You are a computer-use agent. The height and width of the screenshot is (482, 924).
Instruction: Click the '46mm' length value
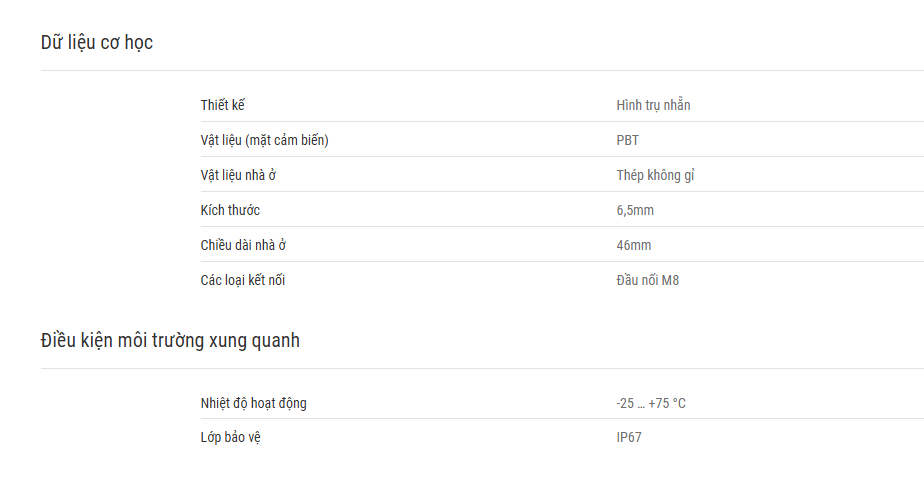pos(634,245)
